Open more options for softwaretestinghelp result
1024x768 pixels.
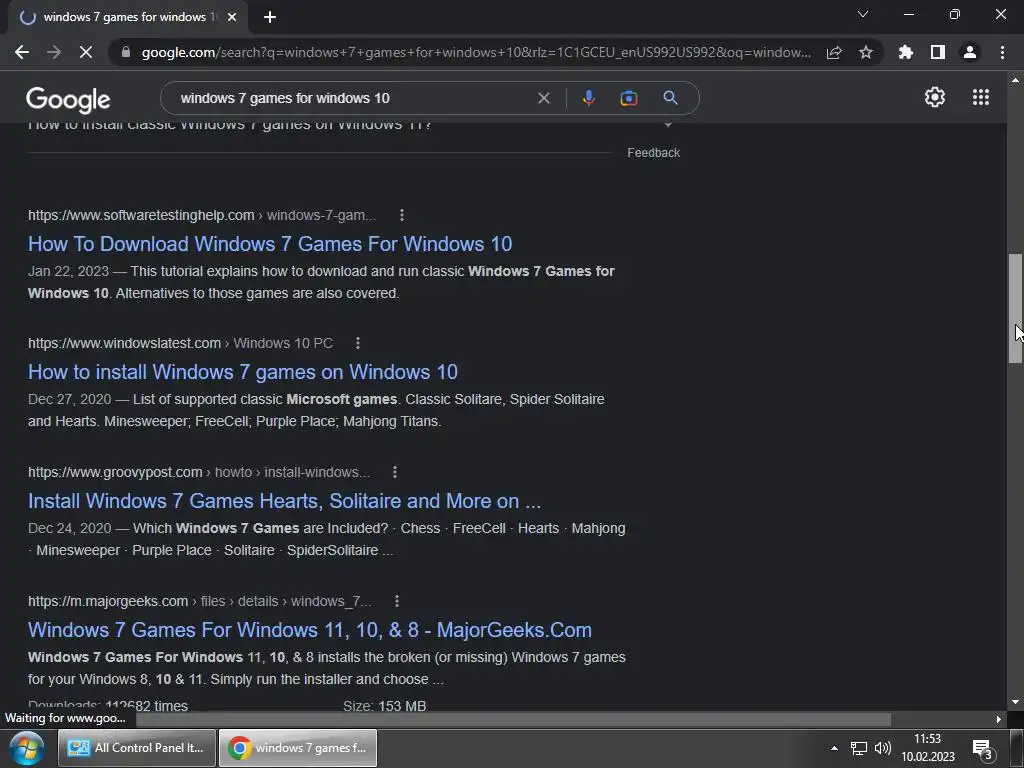click(x=402, y=215)
